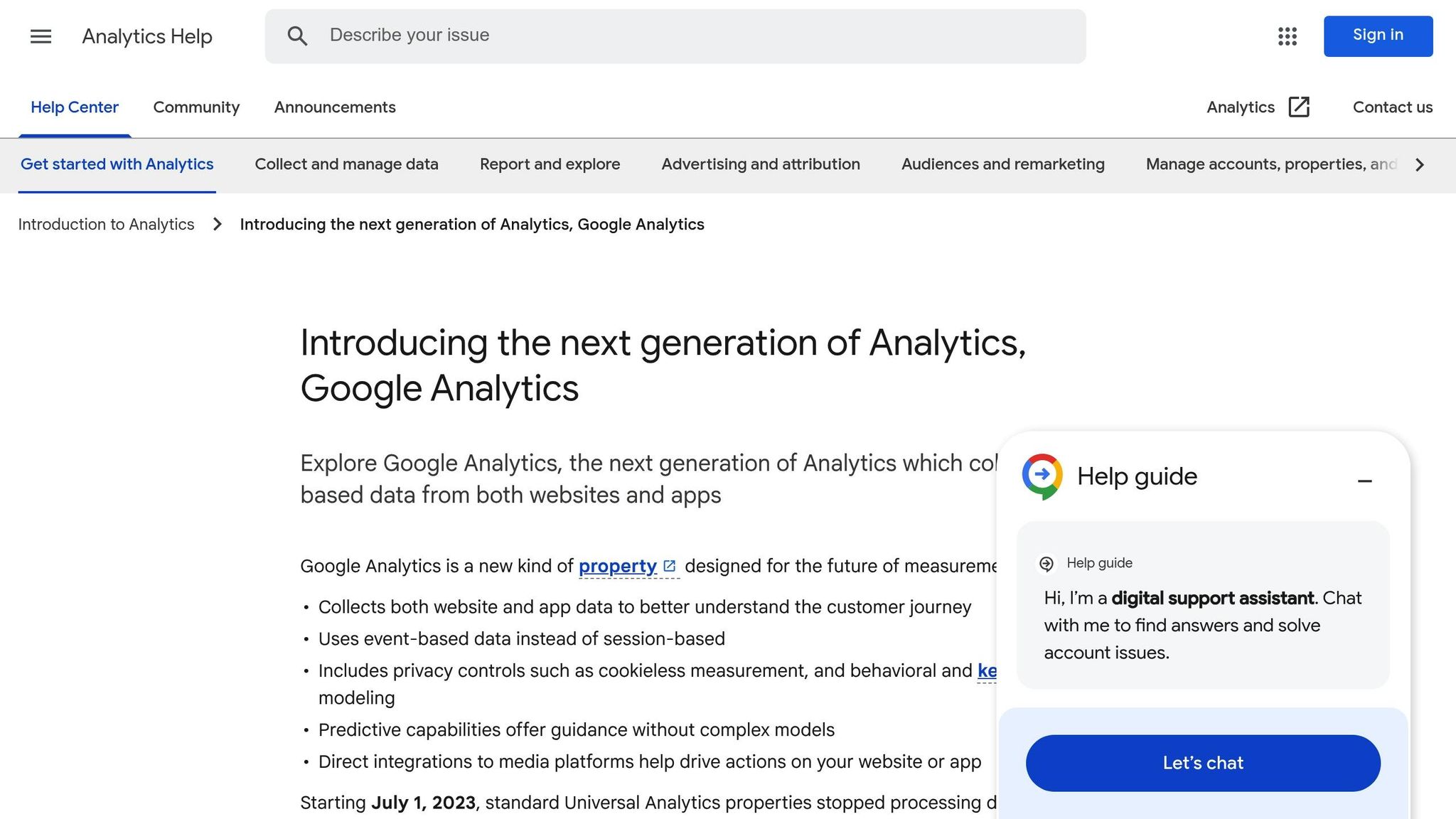Click the Help guide chat bubble icon
This screenshot has width=1456, height=819.
1046,563
